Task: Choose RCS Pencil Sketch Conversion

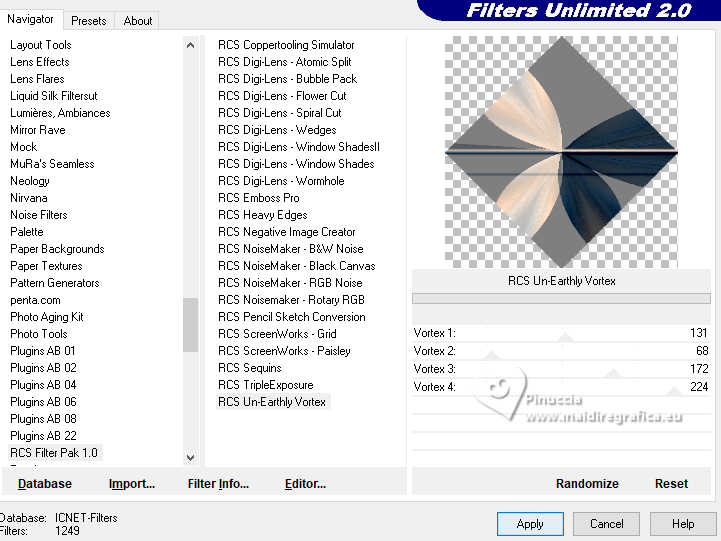Action: [292, 317]
